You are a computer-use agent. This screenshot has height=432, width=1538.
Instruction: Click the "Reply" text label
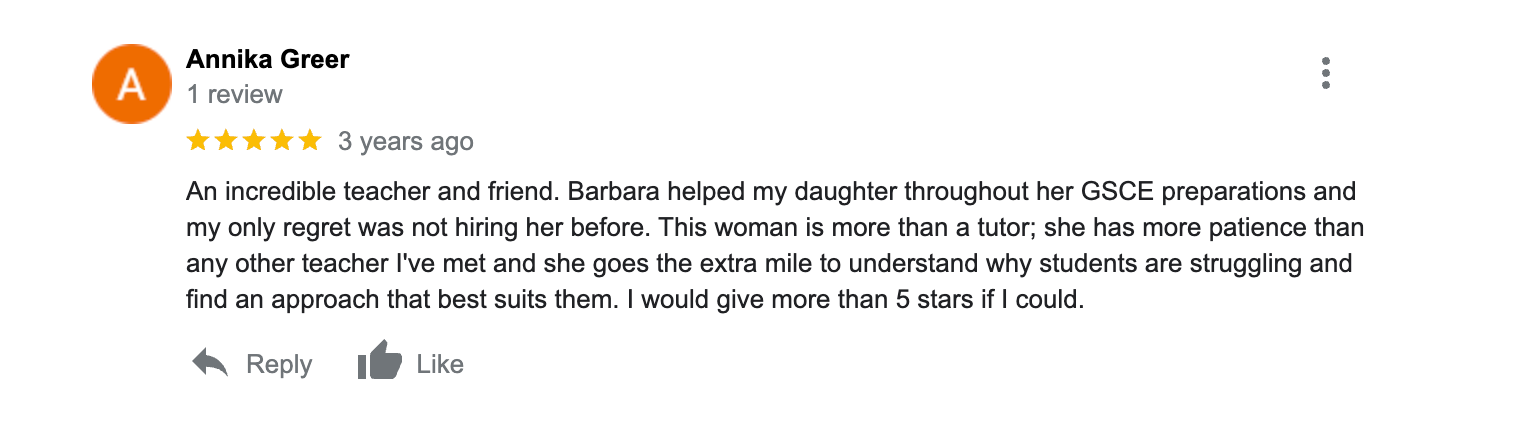click(279, 365)
